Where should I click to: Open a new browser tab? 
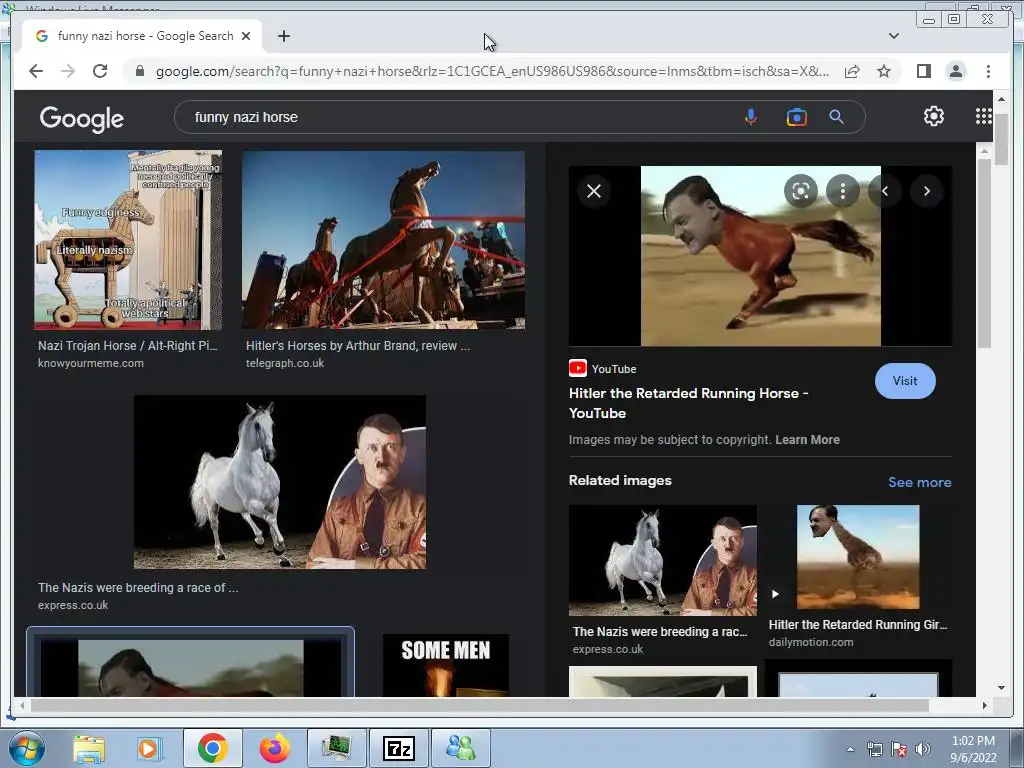click(x=283, y=36)
